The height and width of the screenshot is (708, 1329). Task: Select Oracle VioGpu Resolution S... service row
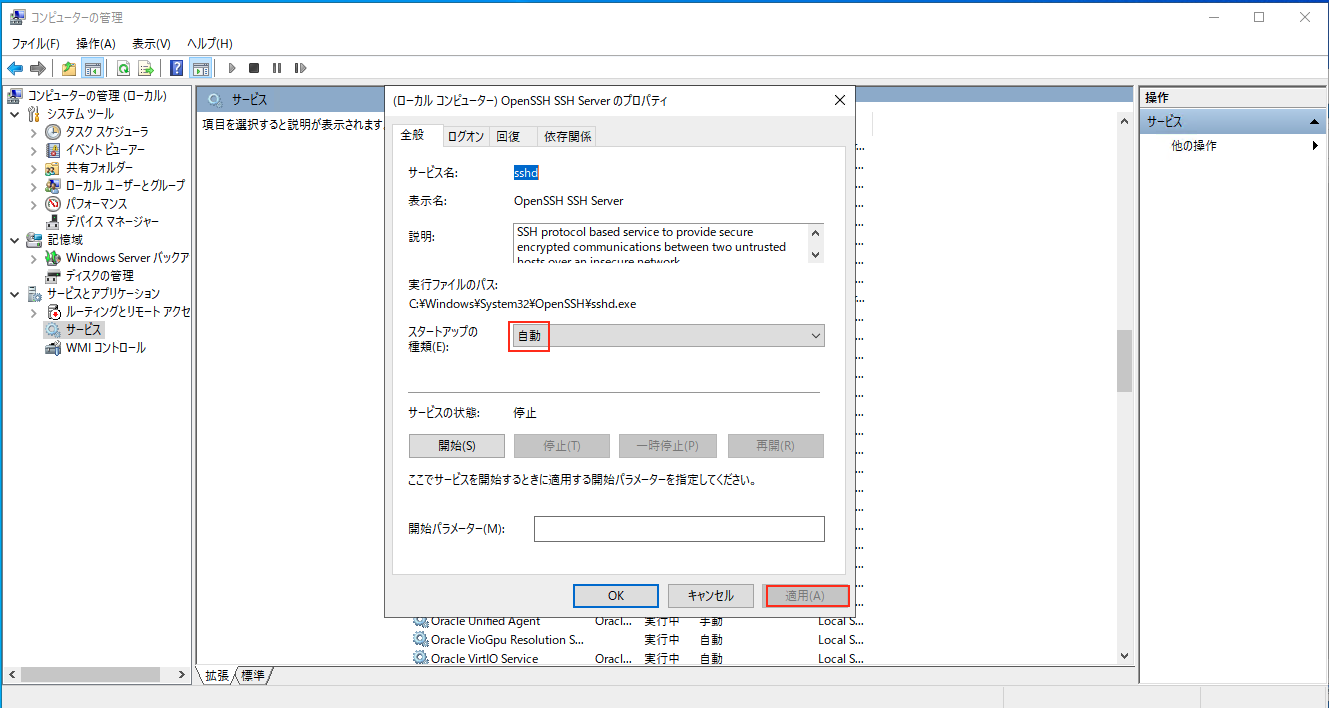(507, 640)
